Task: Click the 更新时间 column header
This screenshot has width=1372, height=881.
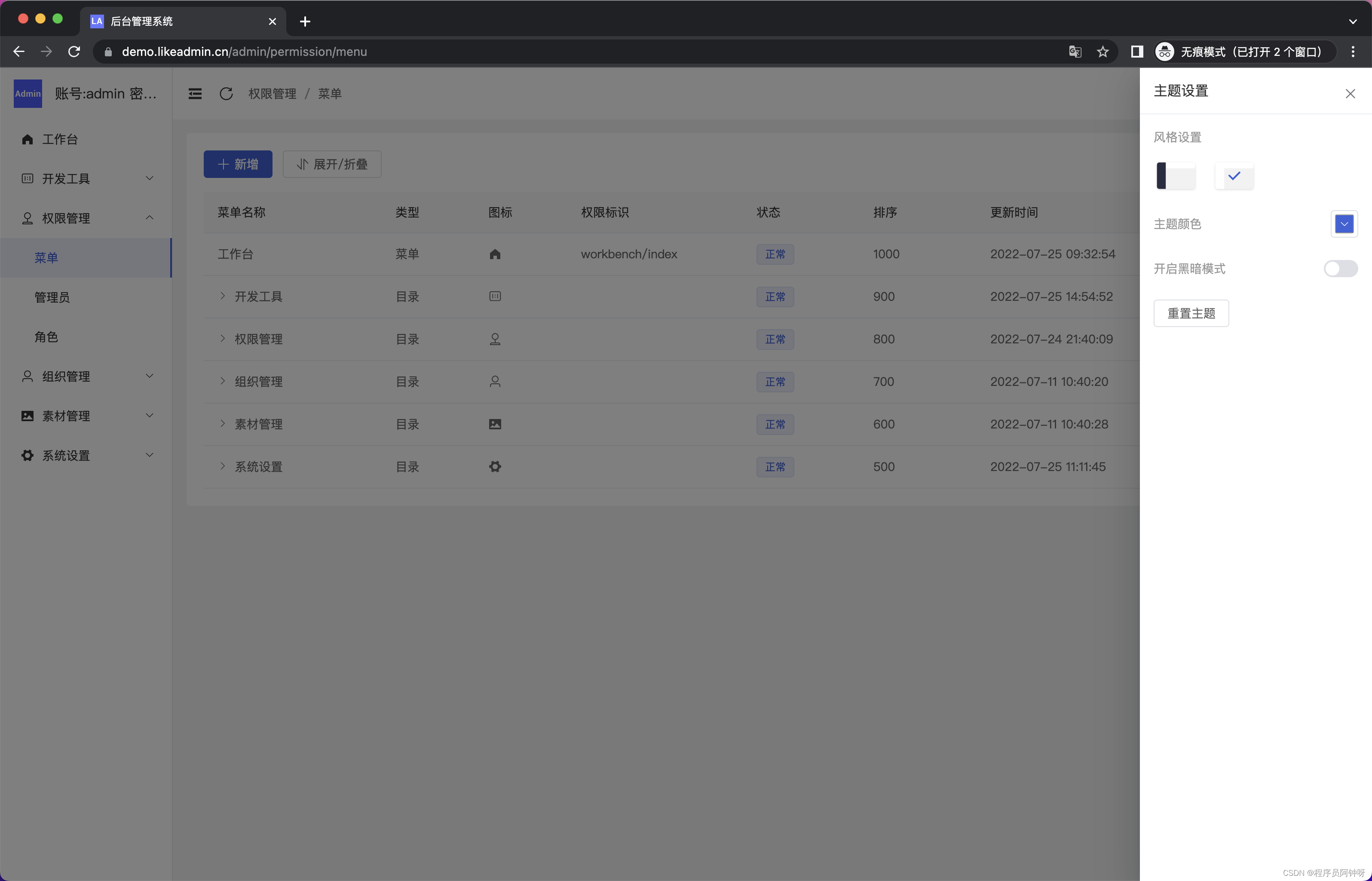Action: click(x=1014, y=212)
